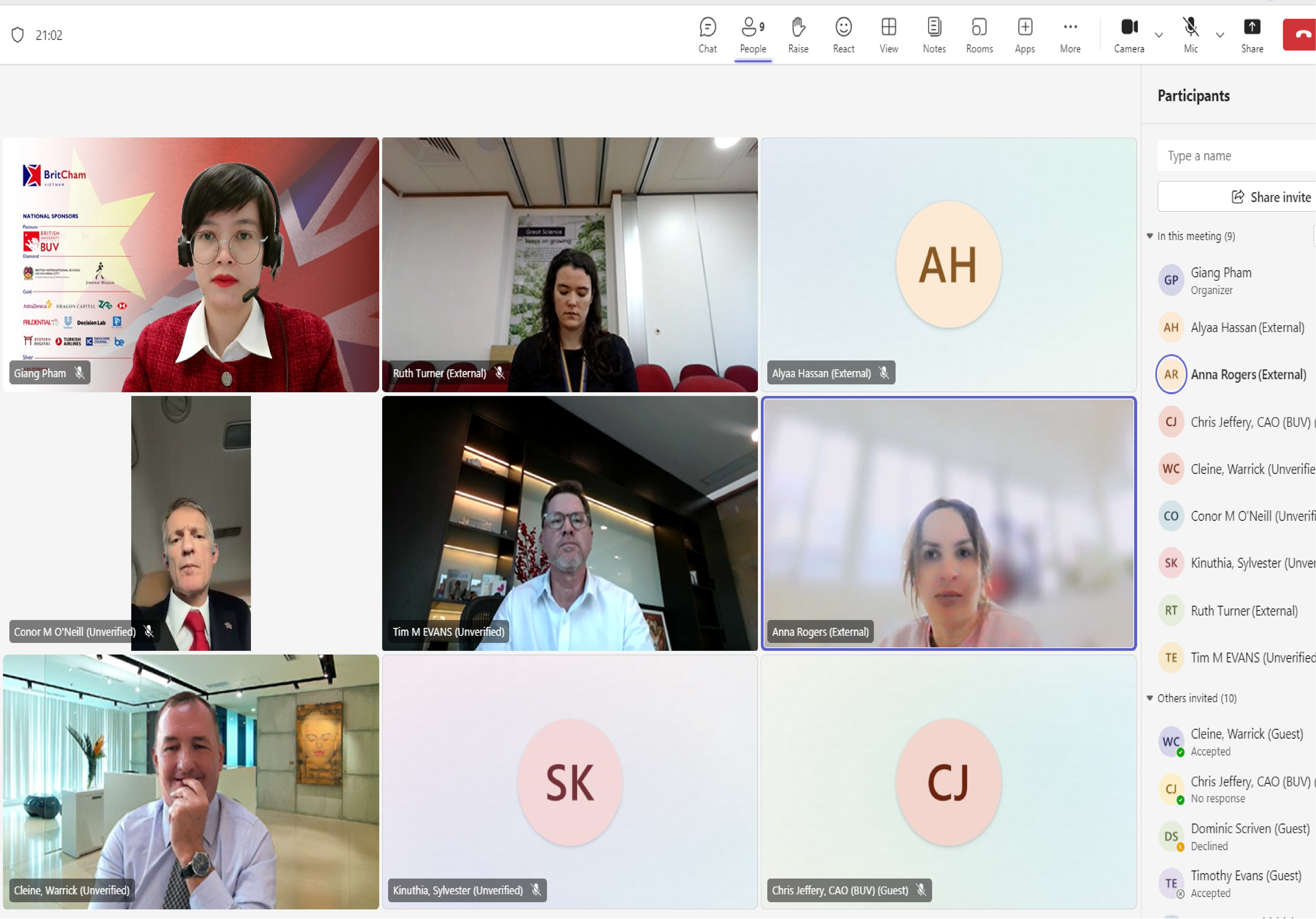Click Cleine, Warrick's video tile
The height and width of the screenshot is (919, 1316).
[x=191, y=783]
